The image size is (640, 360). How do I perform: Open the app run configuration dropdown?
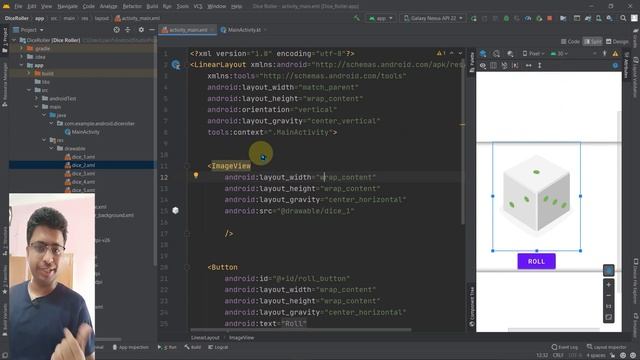(381, 18)
